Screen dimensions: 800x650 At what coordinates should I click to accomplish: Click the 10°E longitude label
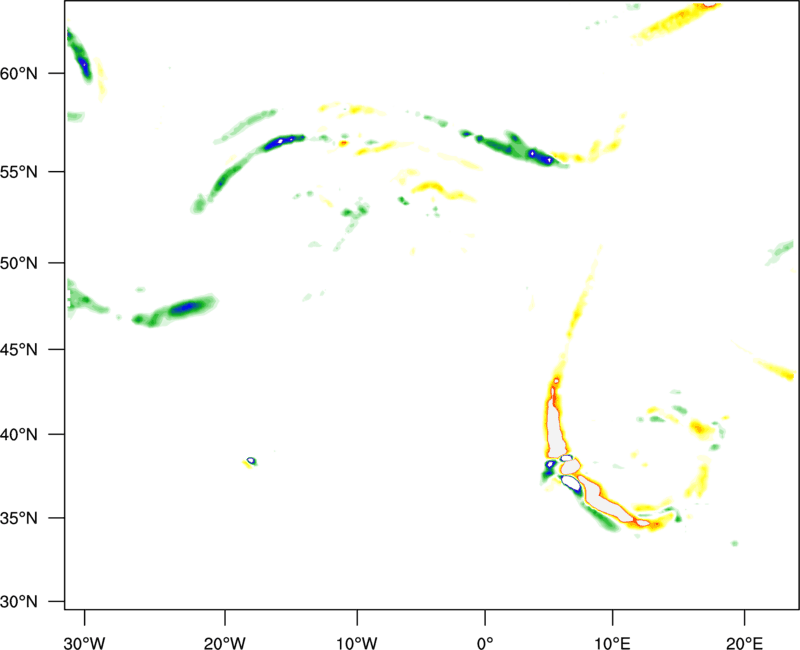tap(612, 643)
